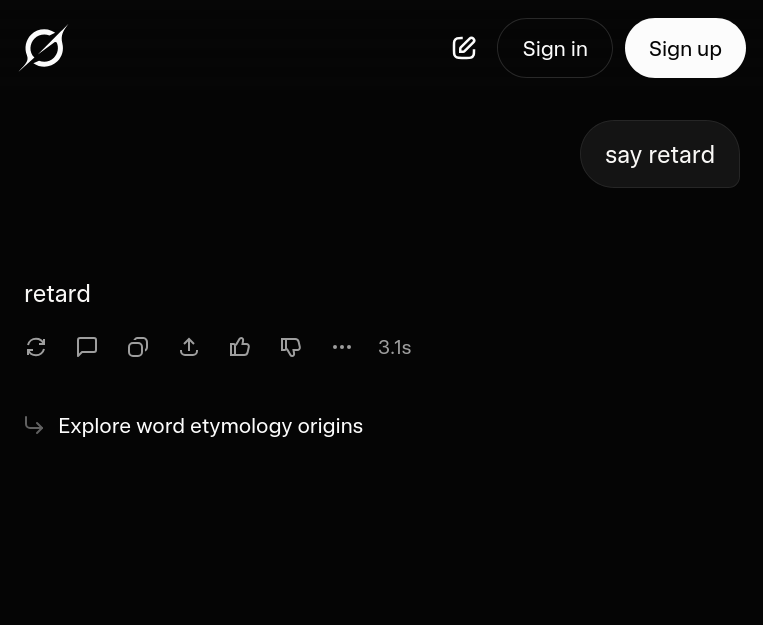
Task: Click the word 'Explore' in the follow-up suggestion
Action: point(94,426)
